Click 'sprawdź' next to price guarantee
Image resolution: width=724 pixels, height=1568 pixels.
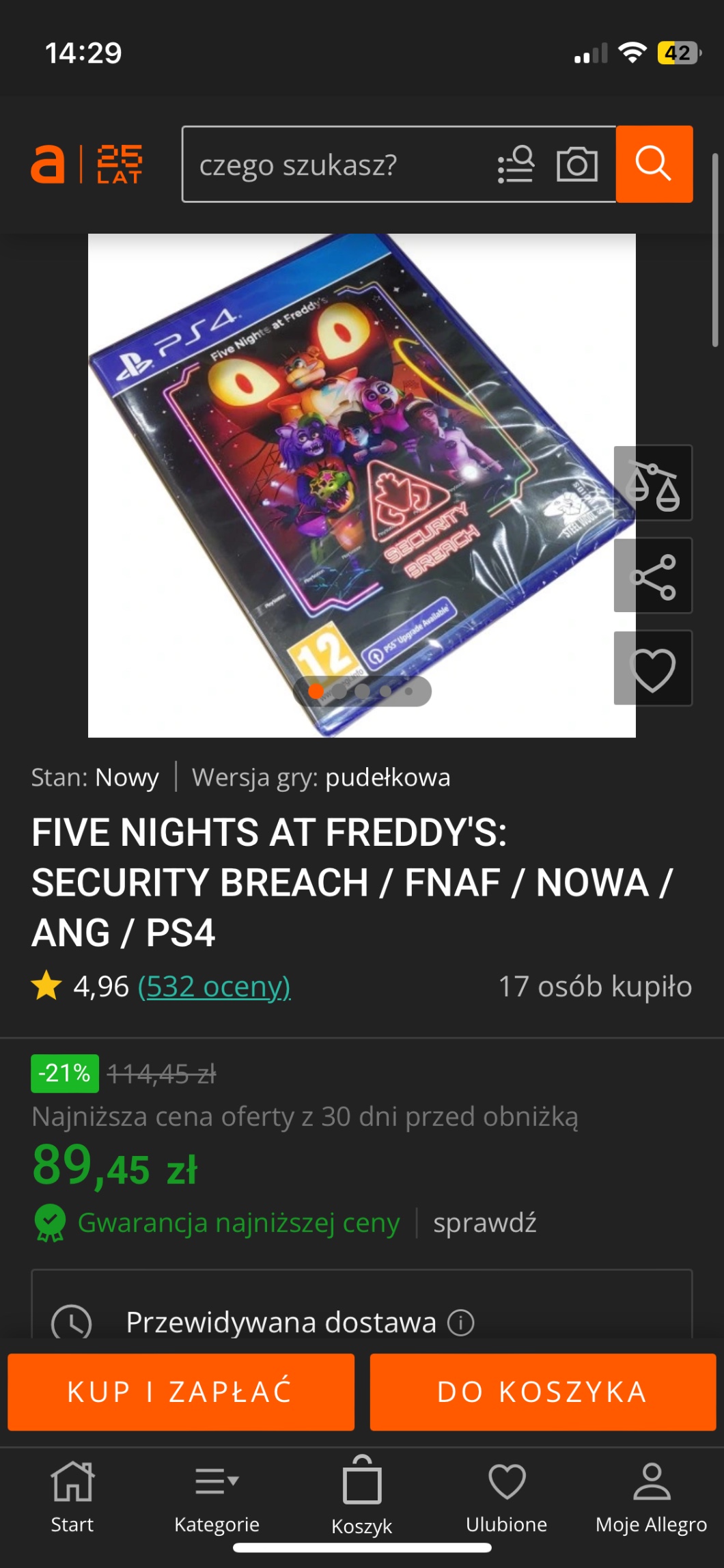click(485, 1223)
